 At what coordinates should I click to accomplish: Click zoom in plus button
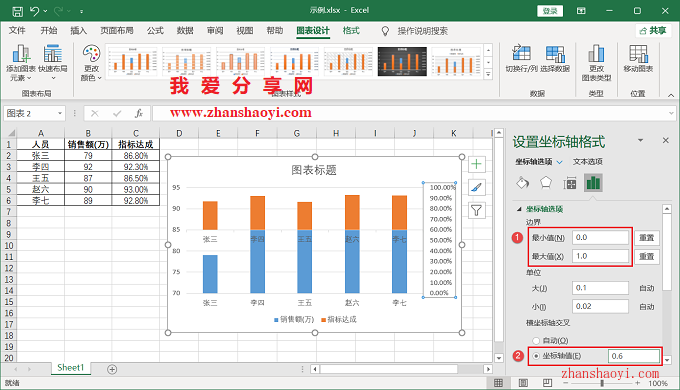638,383
